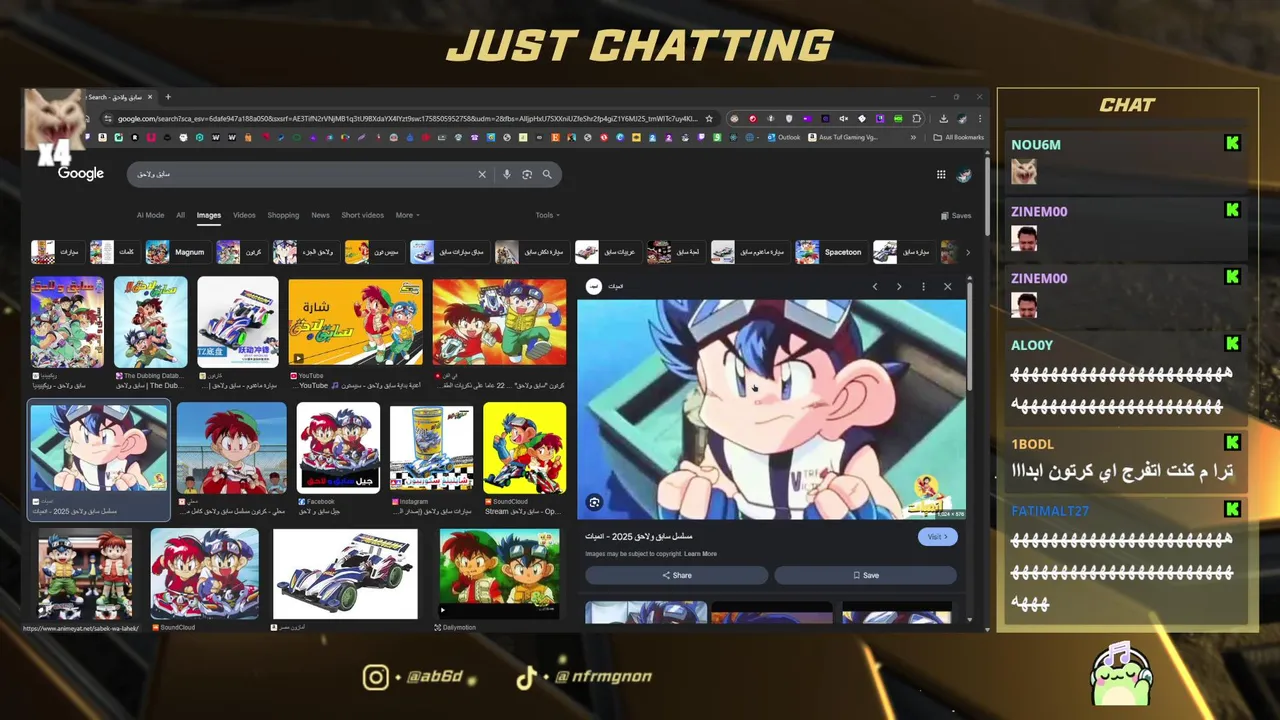The image size is (1280, 720).
Task: Click the Share button in the preview
Action: [677, 575]
